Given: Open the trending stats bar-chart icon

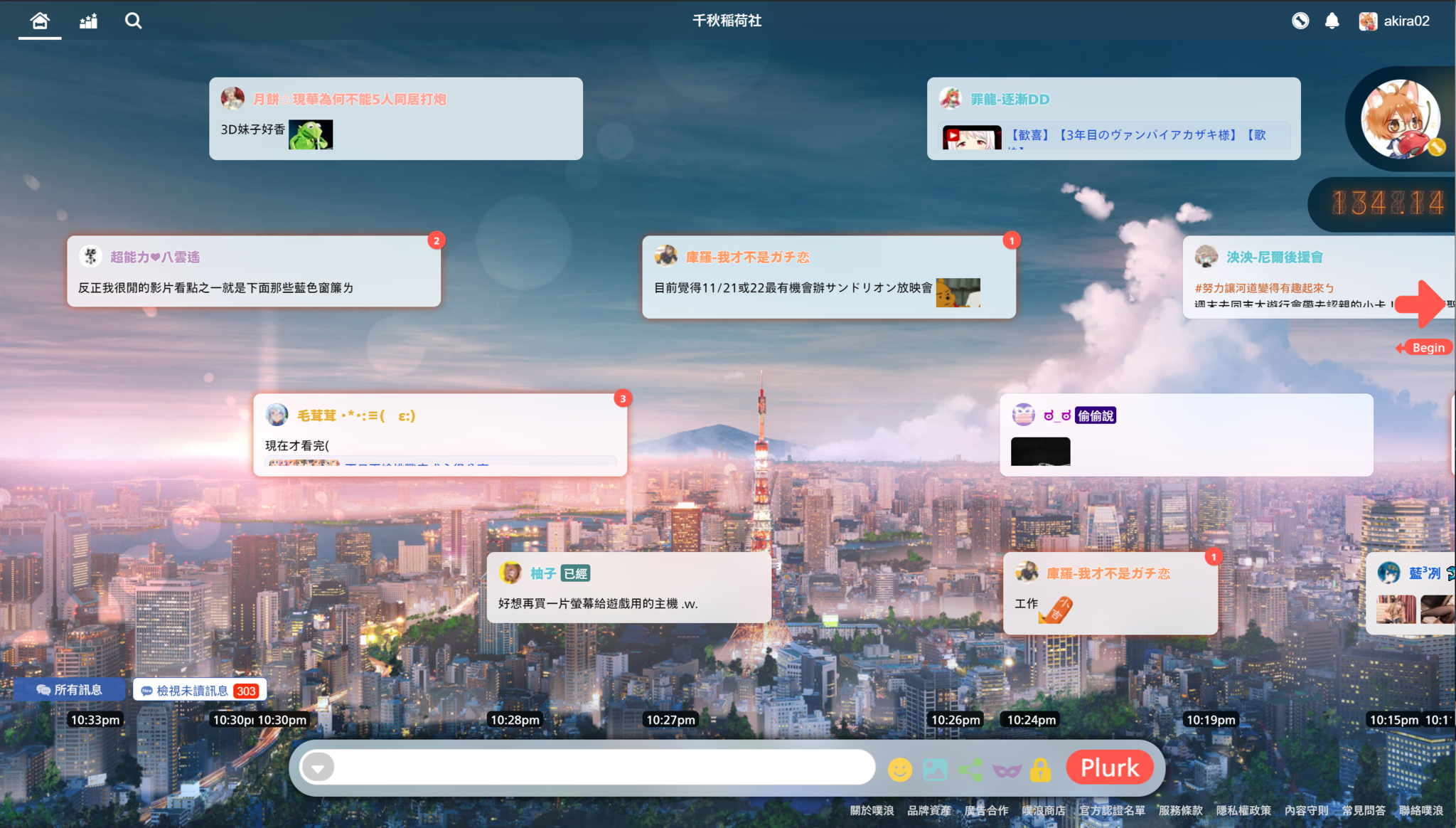Looking at the screenshot, I should pyautogui.click(x=88, y=21).
